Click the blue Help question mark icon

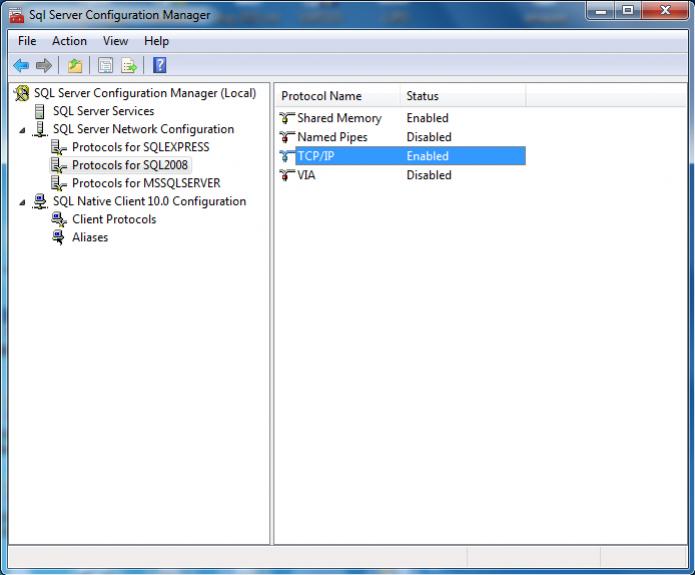[160, 66]
